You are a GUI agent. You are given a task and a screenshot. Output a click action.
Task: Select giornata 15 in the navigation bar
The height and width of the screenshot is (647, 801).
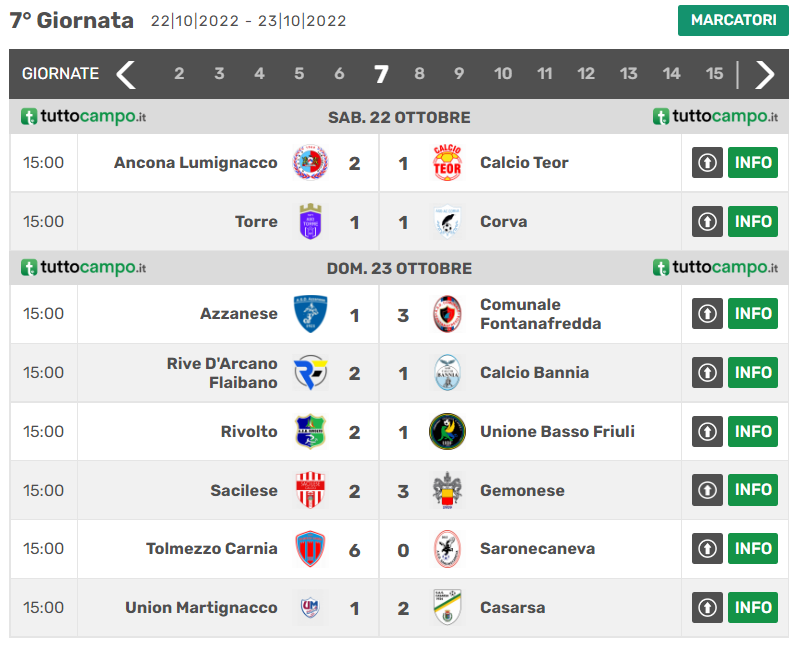(714, 74)
